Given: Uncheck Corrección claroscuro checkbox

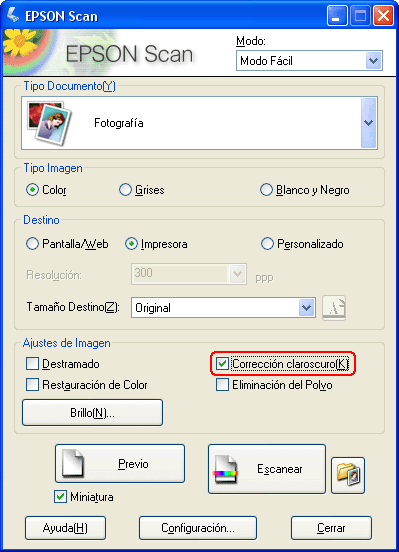Looking at the screenshot, I should tap(223, 364).
